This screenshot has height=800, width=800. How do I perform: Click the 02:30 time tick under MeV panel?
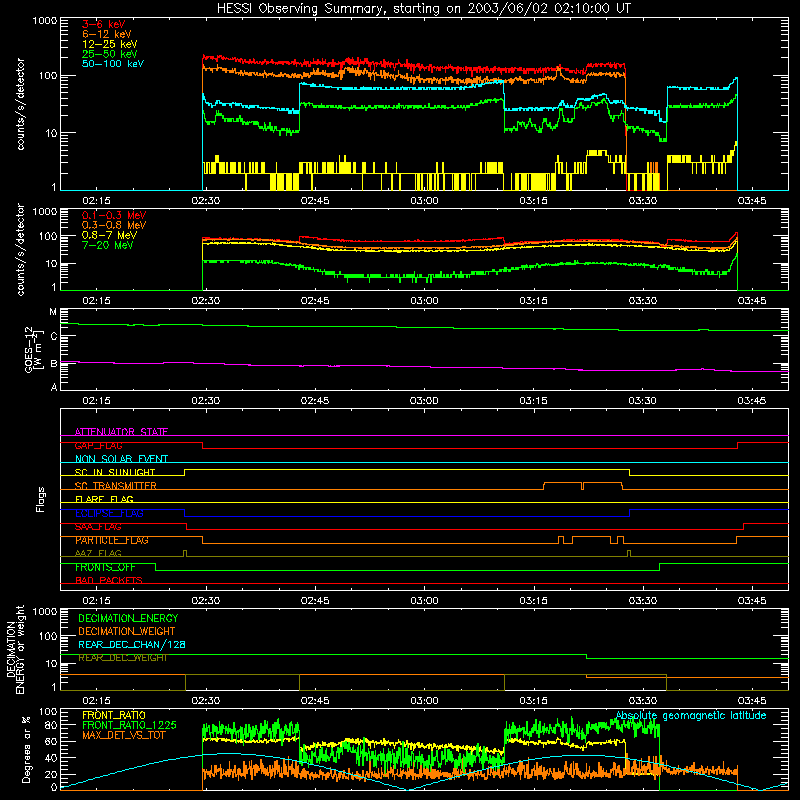(x=206, y=301)
